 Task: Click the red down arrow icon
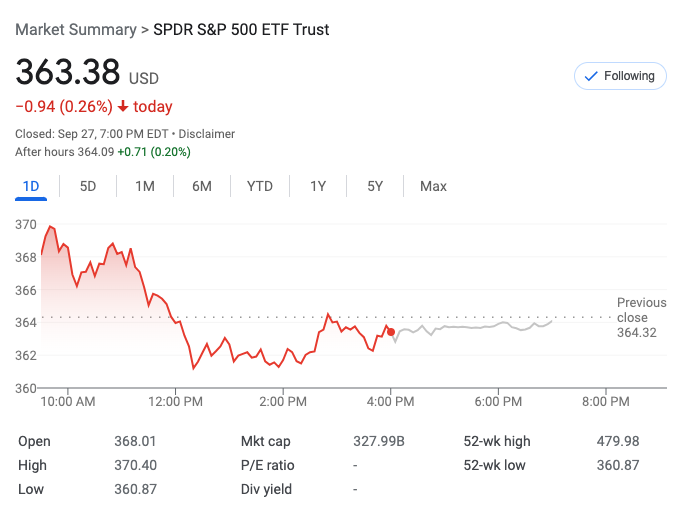pyautogui.click(x=122, y=107)
